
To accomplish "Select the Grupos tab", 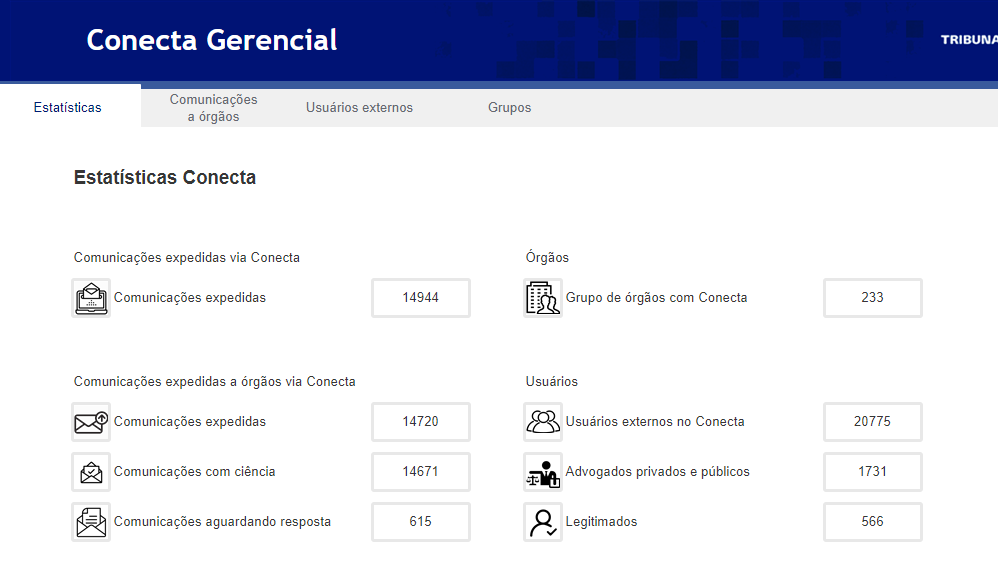I will tap(509, 107).
